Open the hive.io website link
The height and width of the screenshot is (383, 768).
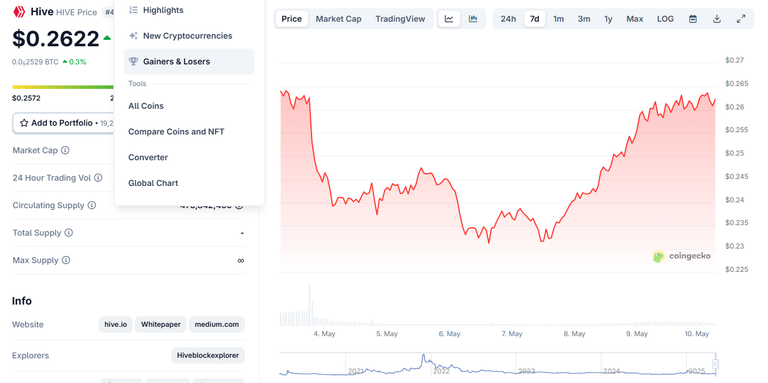pos(116,324)
